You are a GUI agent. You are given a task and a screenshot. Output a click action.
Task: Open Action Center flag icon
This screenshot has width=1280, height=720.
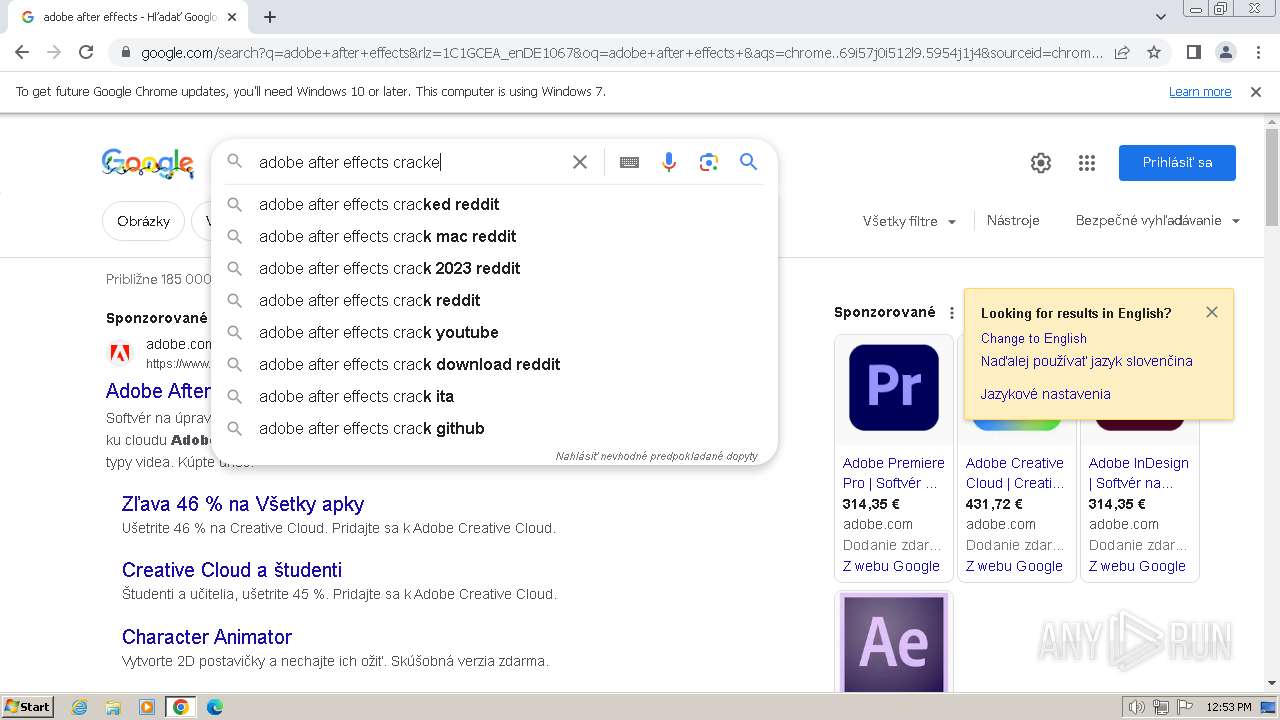coord(1184,707)
